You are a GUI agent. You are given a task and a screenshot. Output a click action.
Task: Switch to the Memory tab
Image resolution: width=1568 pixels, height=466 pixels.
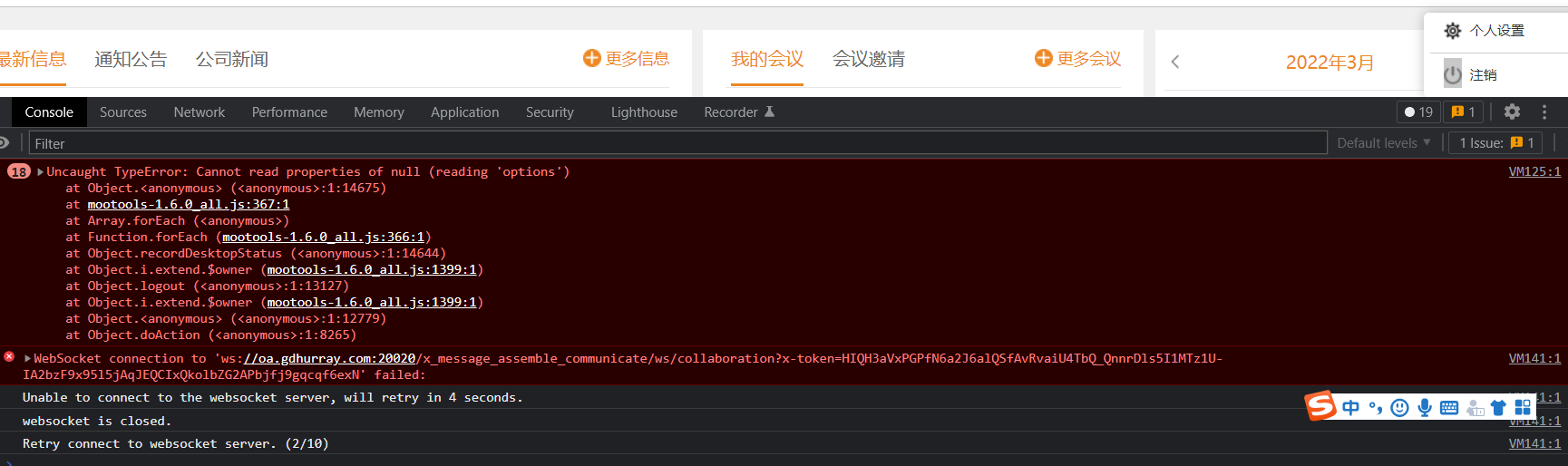(x=379, y=112)
